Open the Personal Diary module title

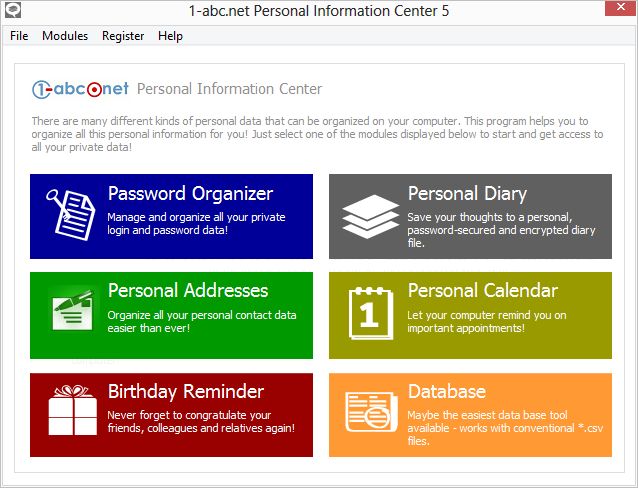click(467, 194)
